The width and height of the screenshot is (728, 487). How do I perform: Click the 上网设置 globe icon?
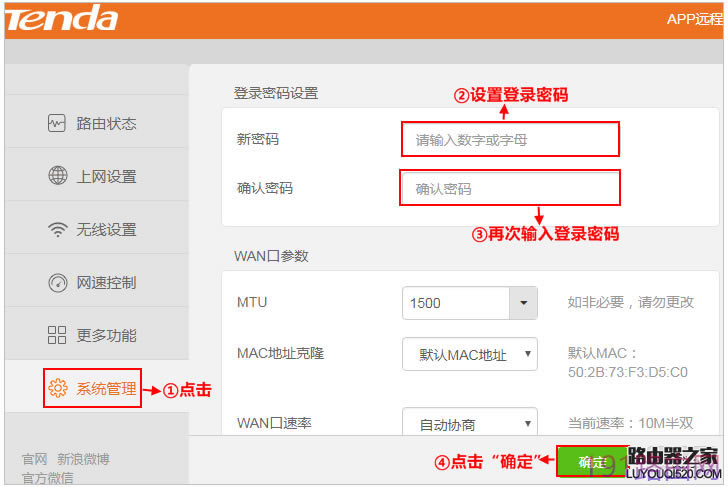point(57,177)
